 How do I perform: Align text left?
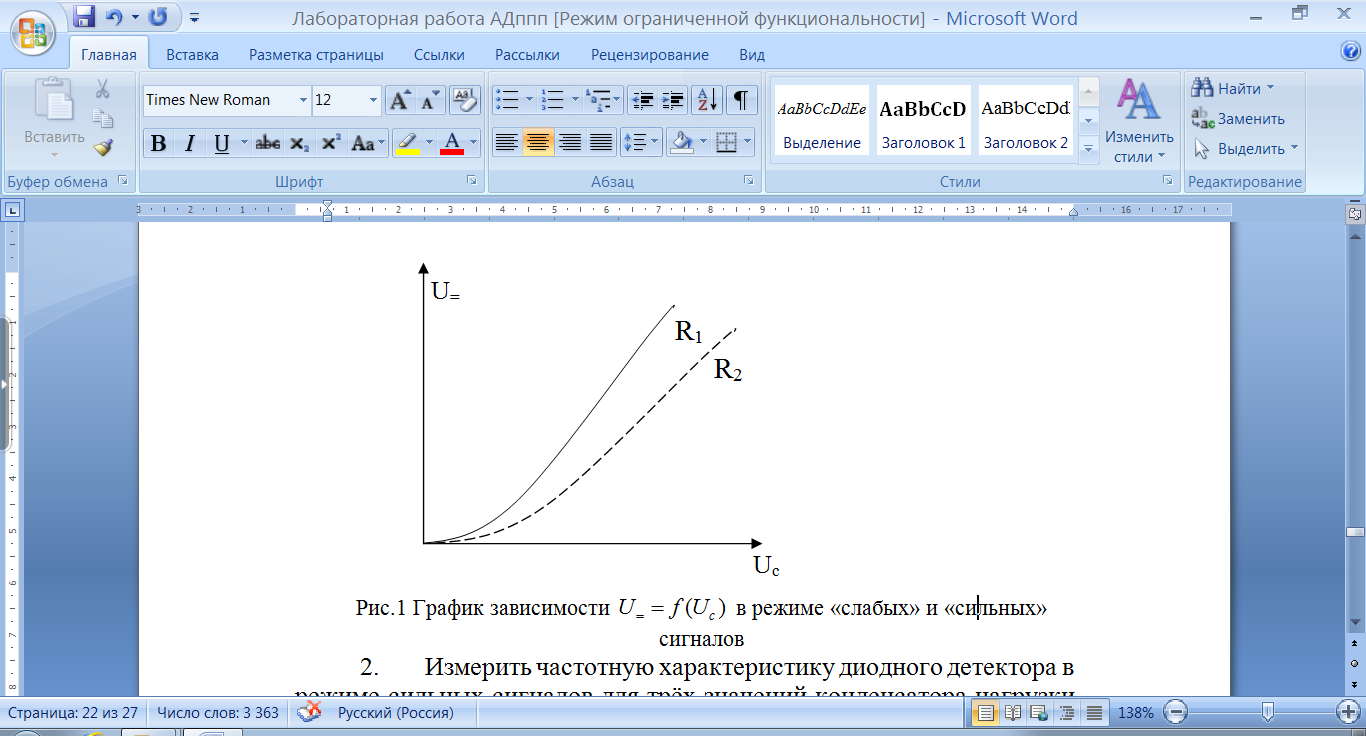pyautogui.click(x=507, y=143)
